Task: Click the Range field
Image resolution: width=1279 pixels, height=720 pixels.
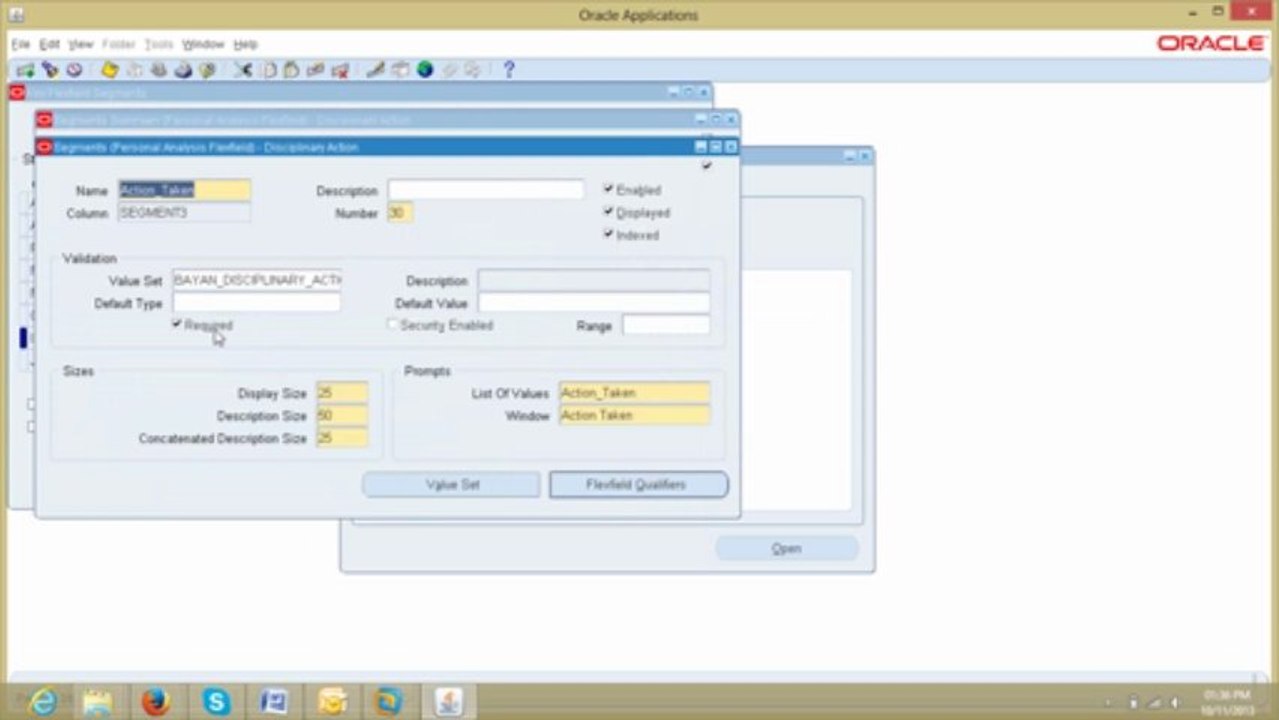Action: 665,325
